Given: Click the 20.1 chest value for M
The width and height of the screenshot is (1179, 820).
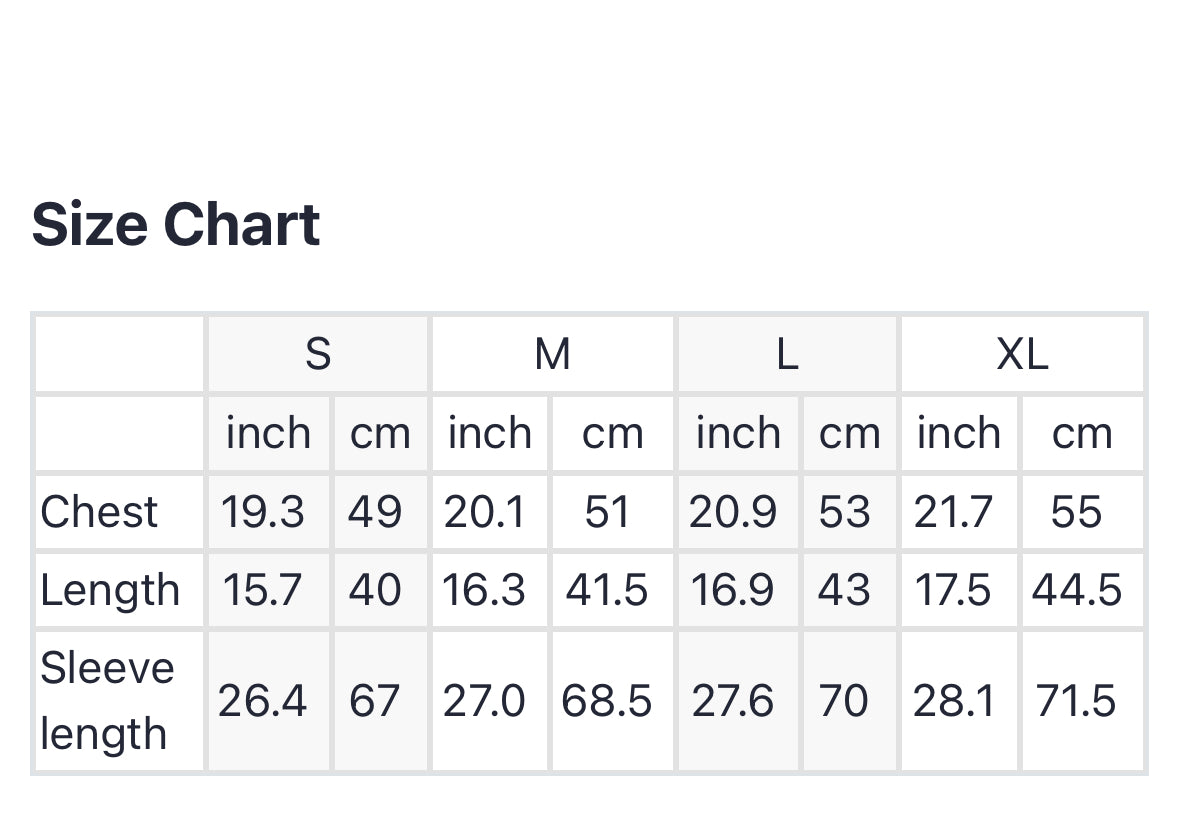Looking at the screenshot, I should tap(485, 512).
